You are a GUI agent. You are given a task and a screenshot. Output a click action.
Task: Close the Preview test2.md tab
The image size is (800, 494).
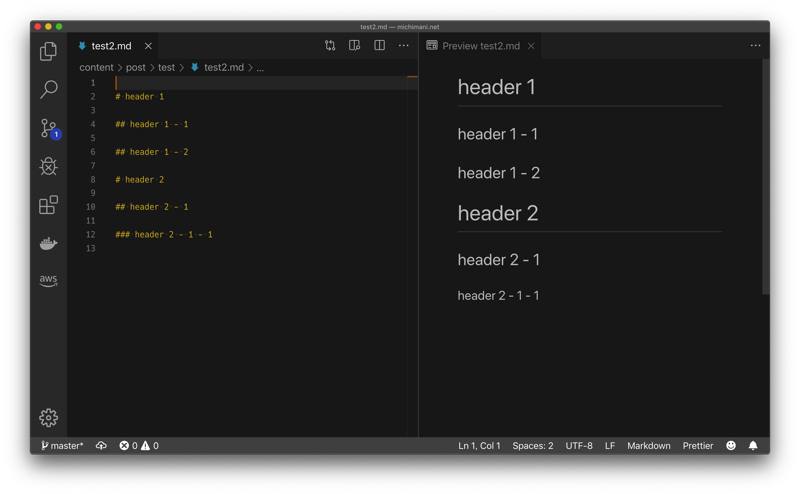[531, 46]
